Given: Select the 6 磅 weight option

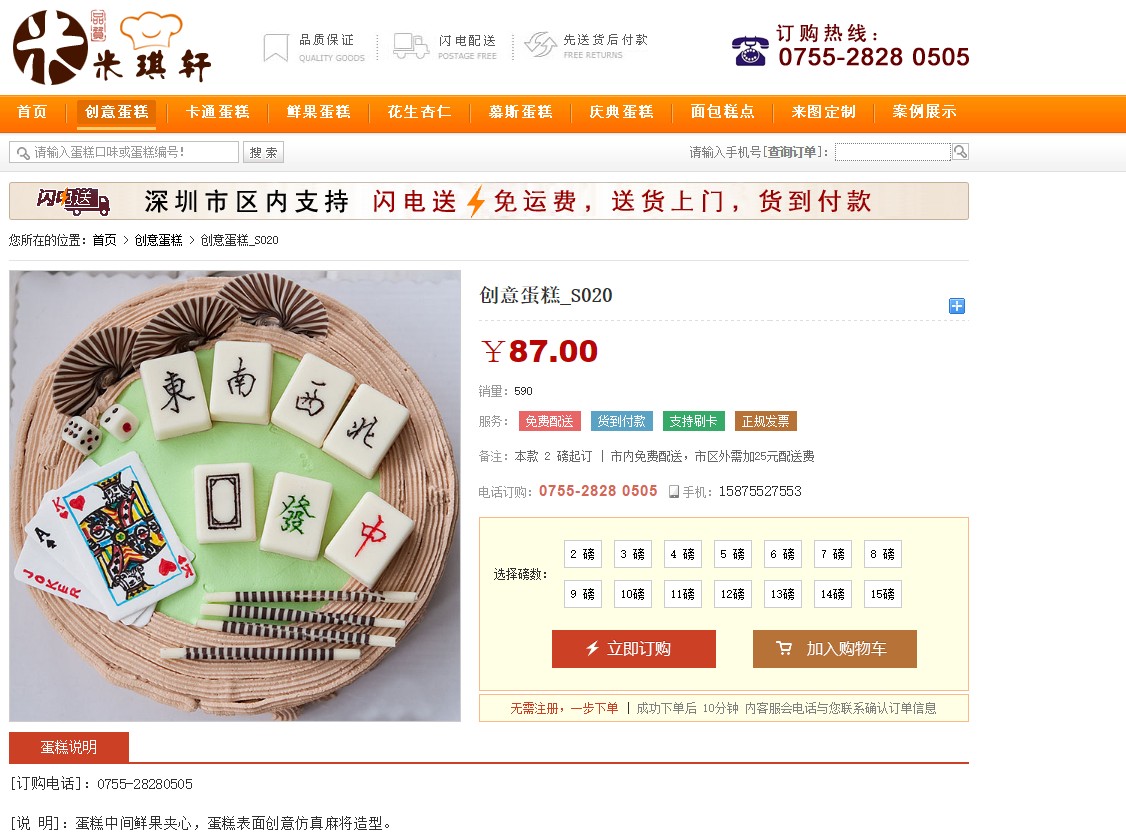Looking at the screenshot, I should (782, 554).
